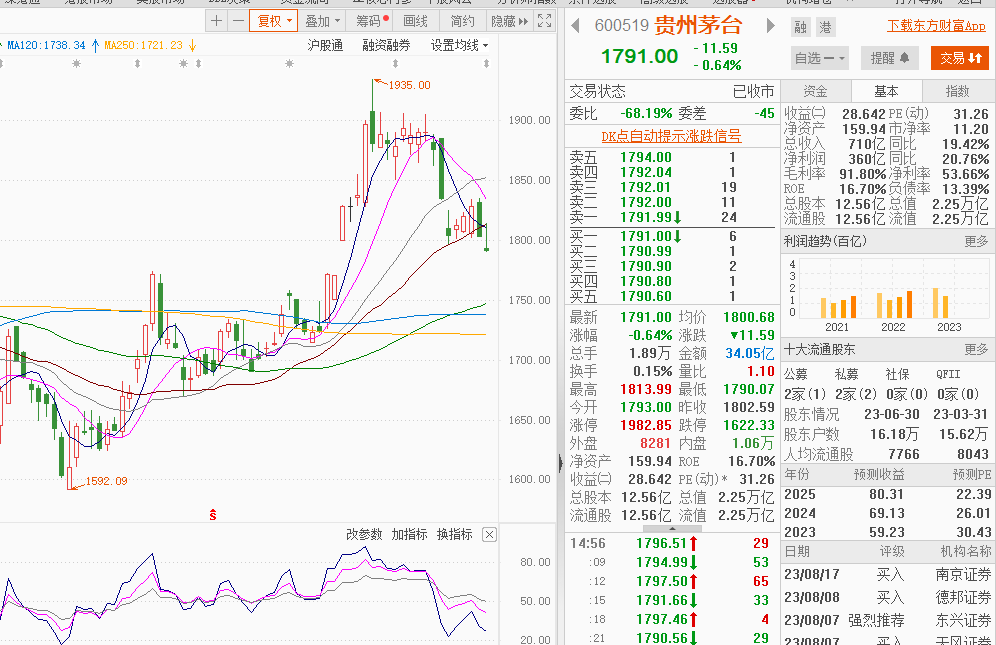The width and height of the screenshot is (996, 645).
Task: Open 更多 beside 十大流通股东
Action: (x=976, y=350)
